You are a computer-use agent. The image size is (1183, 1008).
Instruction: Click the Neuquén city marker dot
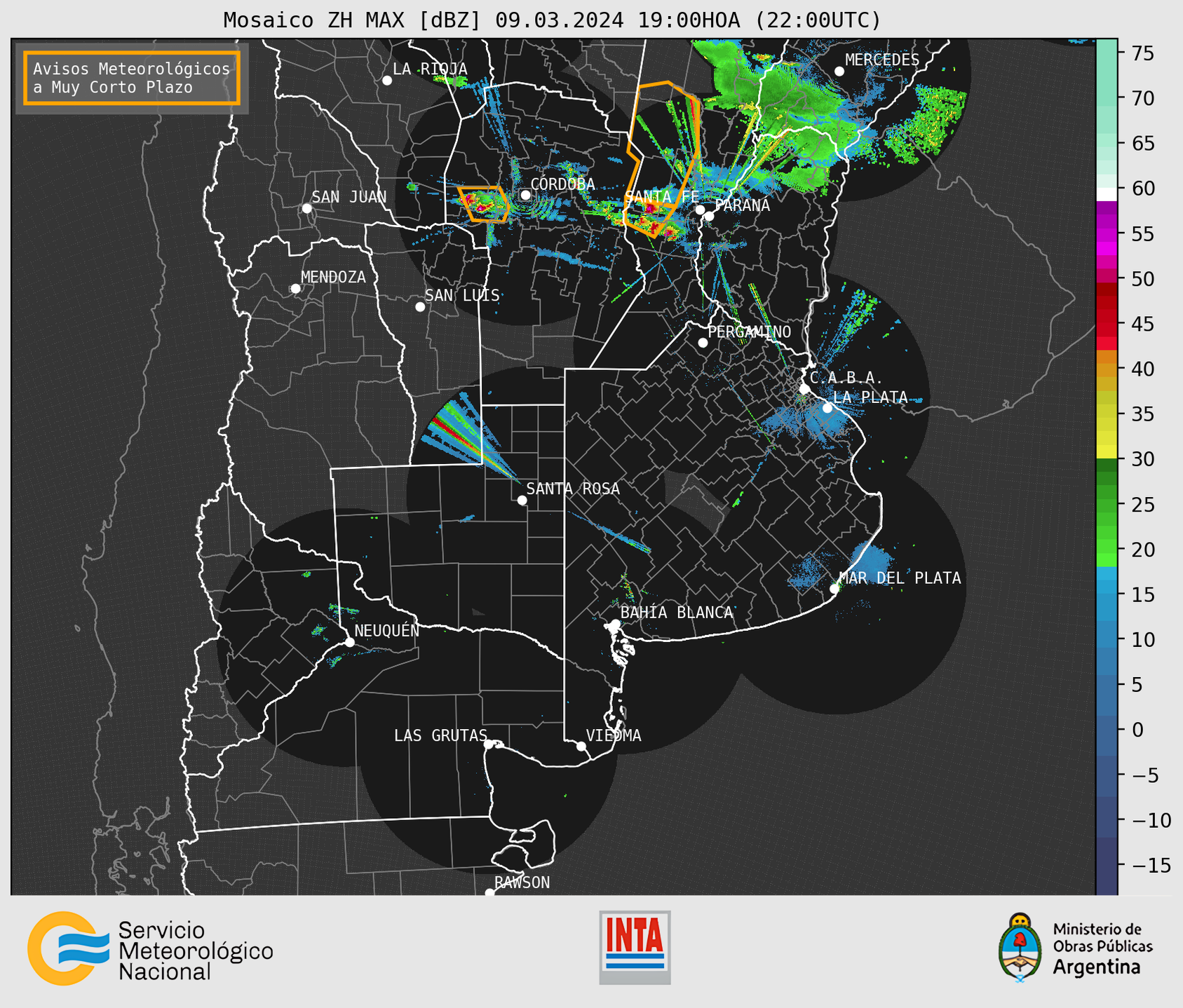click(349, 642)
